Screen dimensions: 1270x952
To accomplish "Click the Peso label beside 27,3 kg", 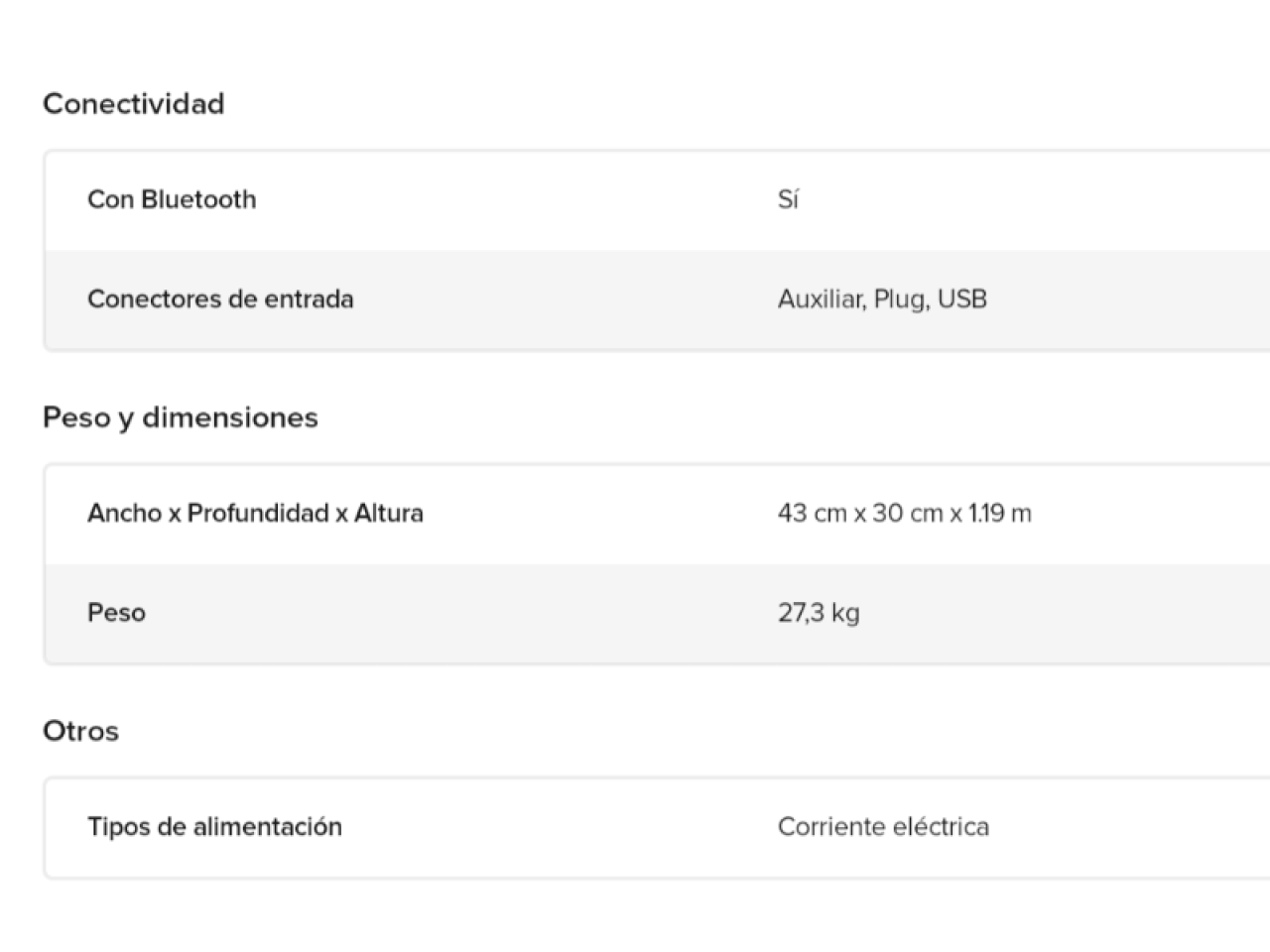I will (x=116, y=613).
